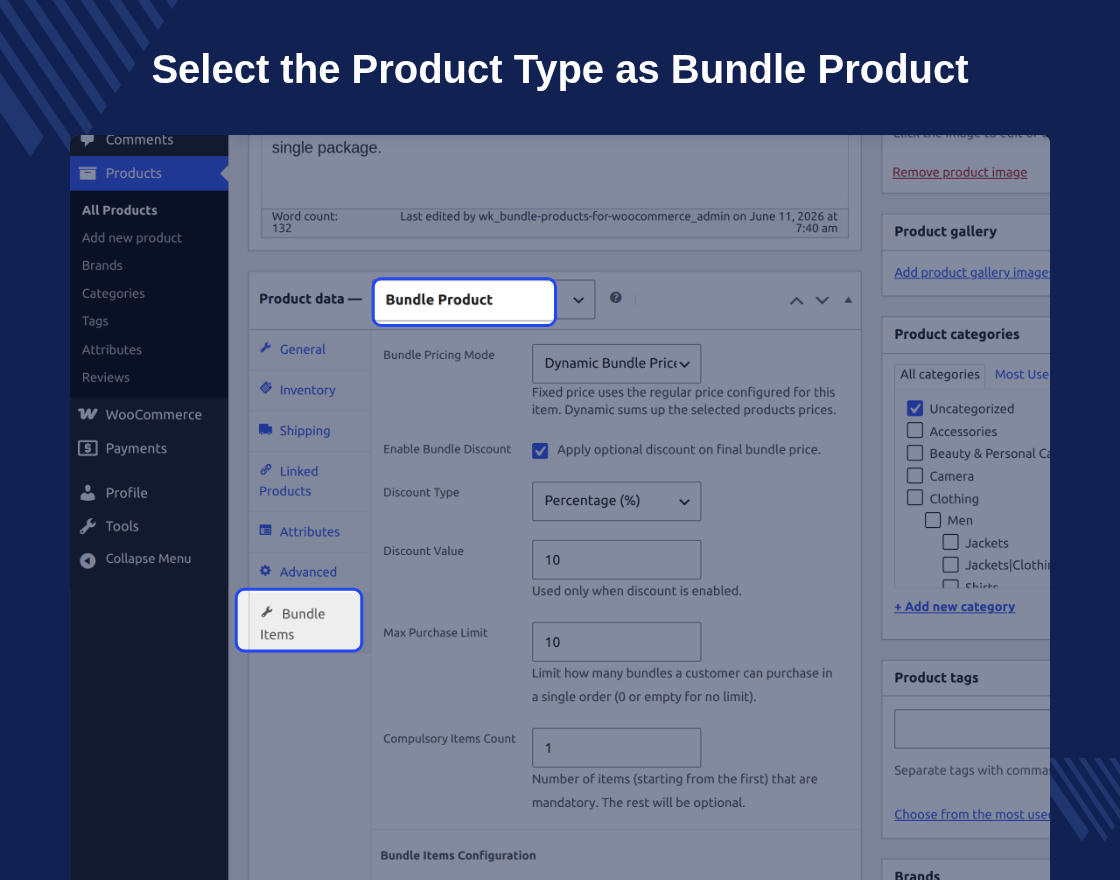Screen dimensions: 1120x880
Task: Click the General tab wrench icon
Action: (x=266, y=348)
